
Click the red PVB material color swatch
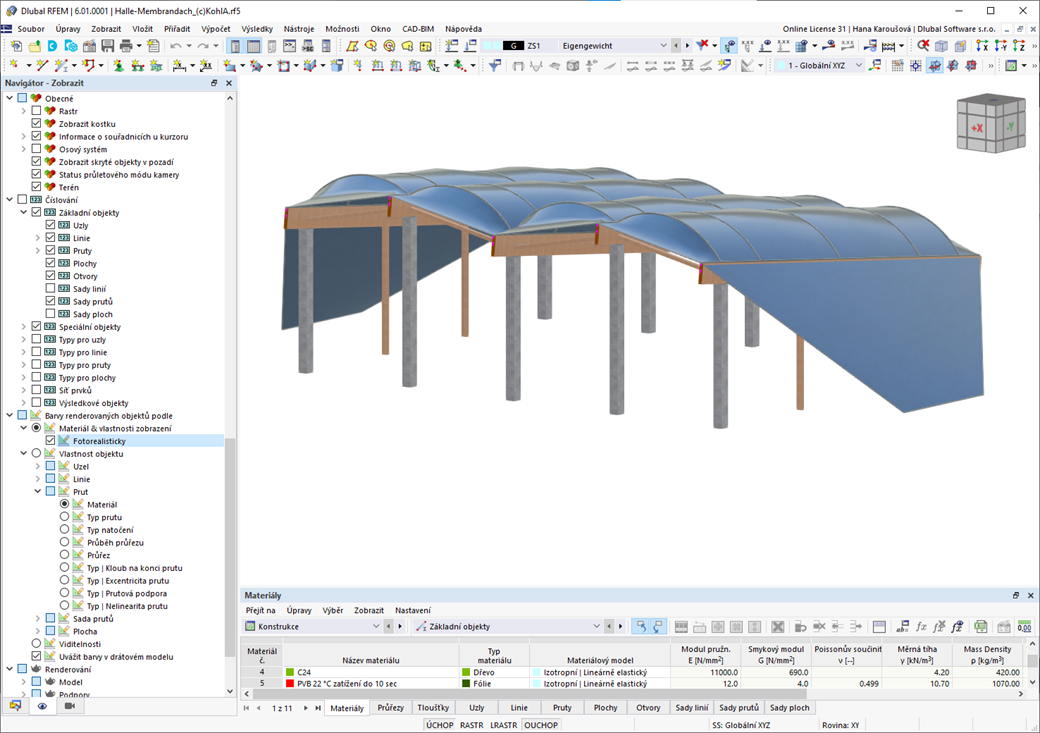[290, 683]
